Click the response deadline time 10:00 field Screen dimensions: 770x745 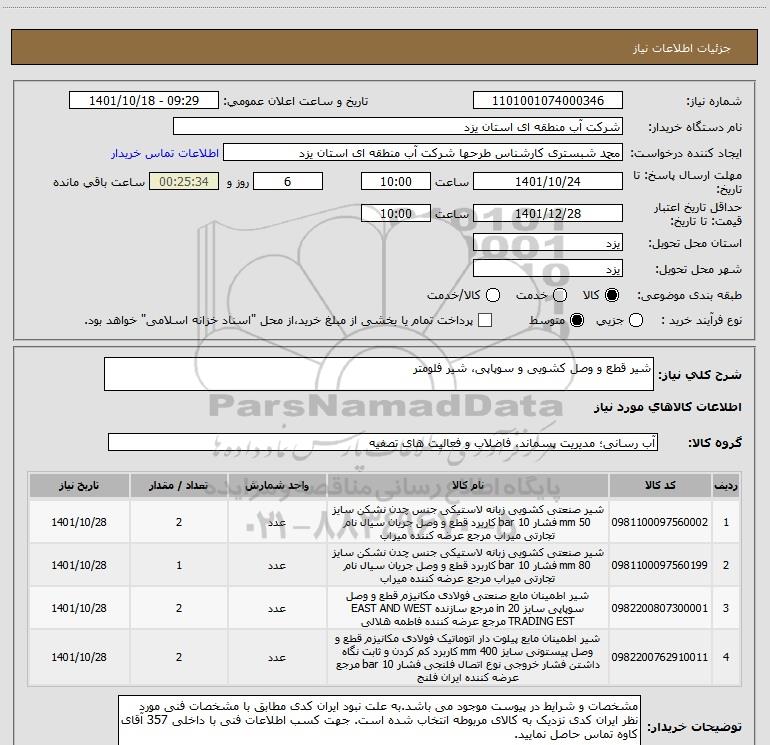396,182
